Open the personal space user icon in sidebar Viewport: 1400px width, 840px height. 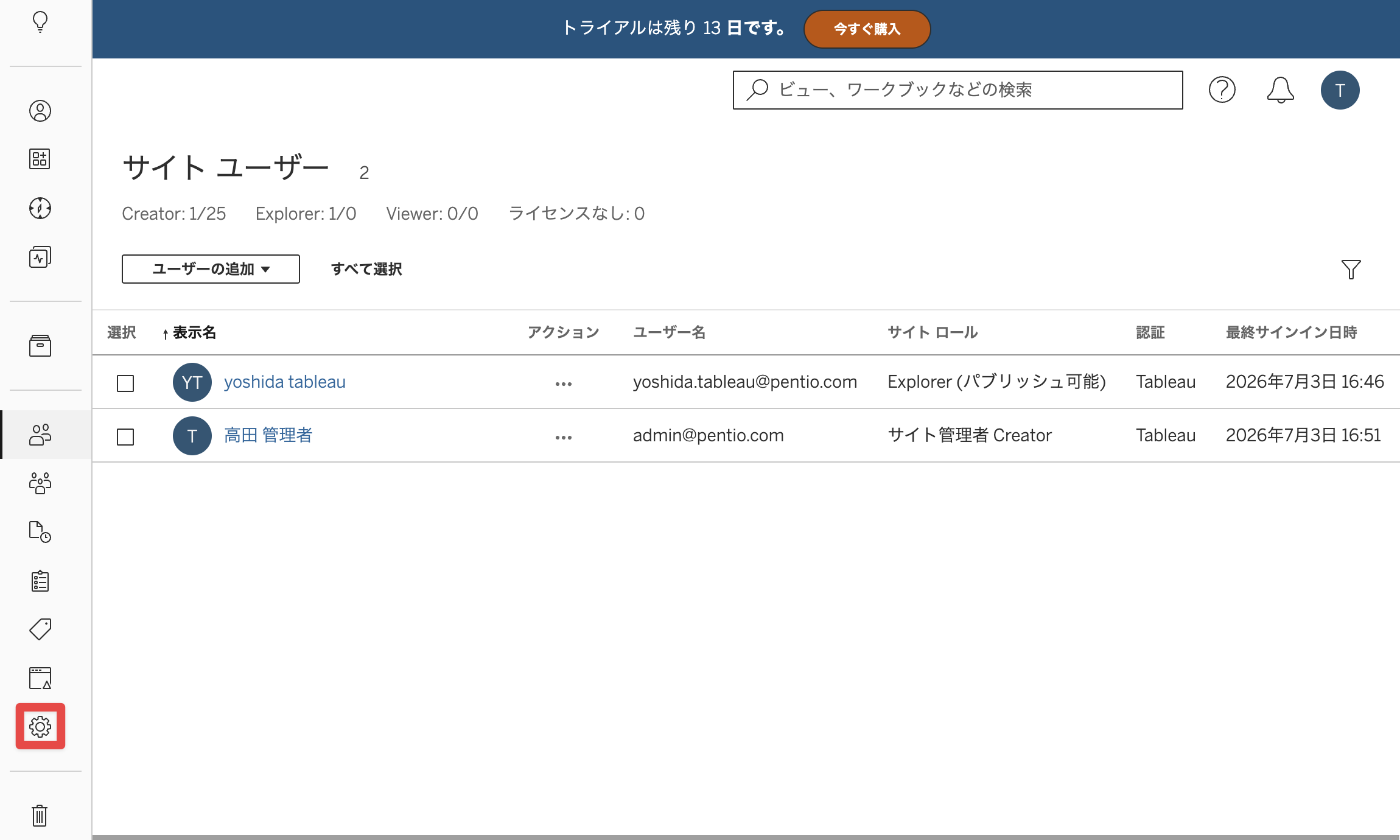pyautogui.click(x=40, y=111)
